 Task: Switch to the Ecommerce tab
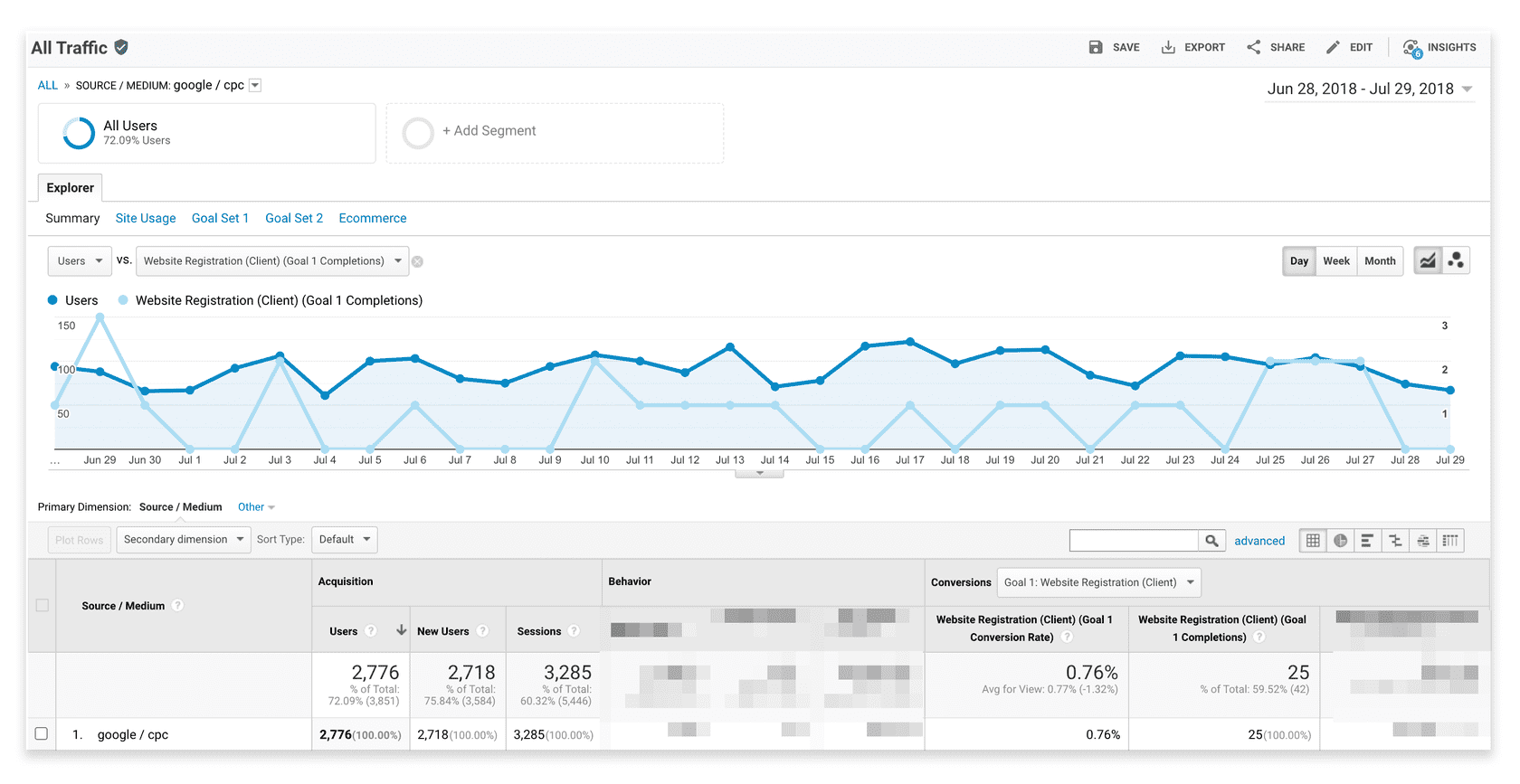[373, 218]
